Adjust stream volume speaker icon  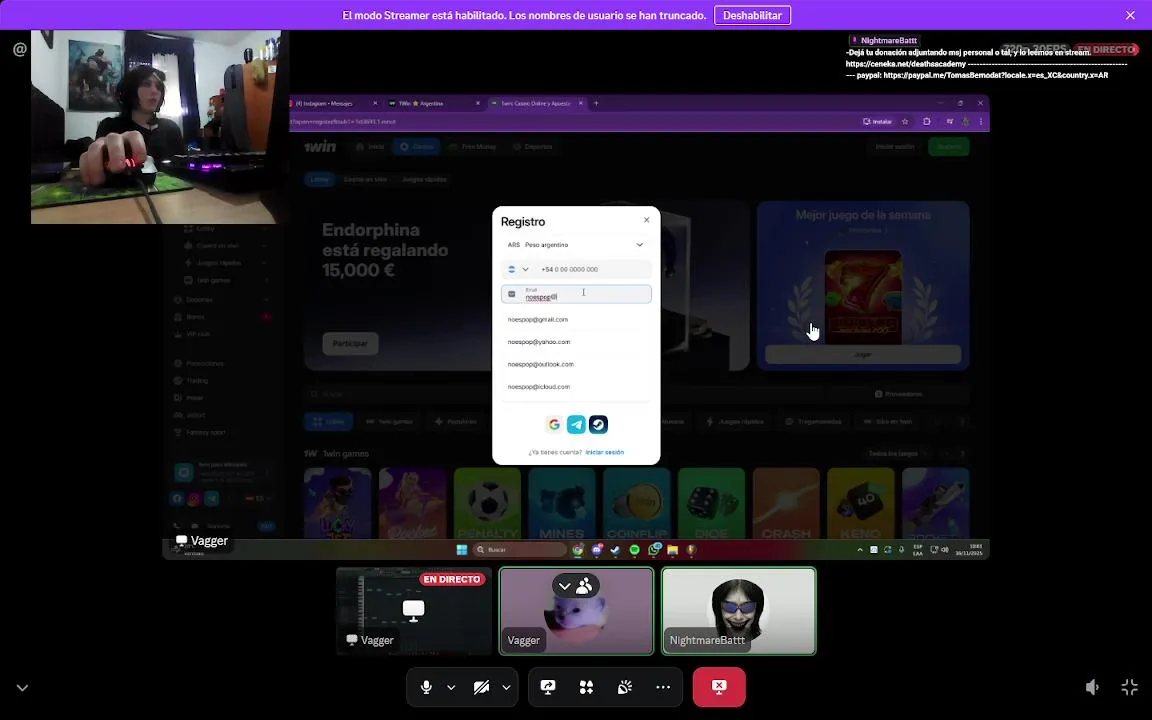(x=1092, y=687)
